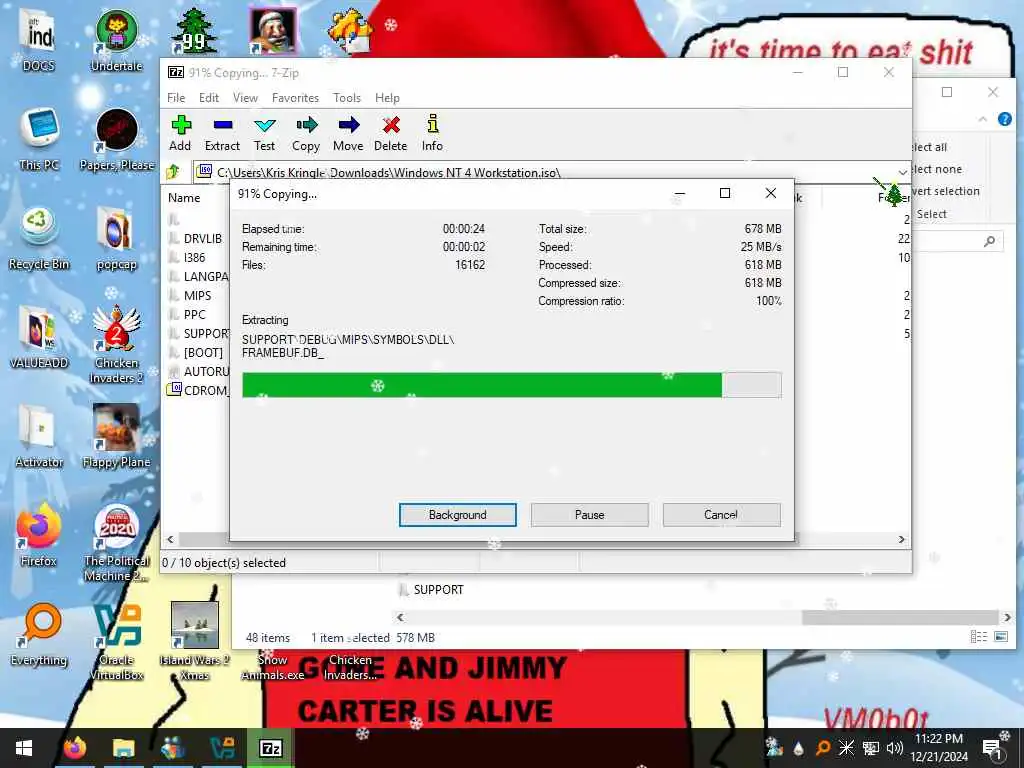Click 7-Zip horizontal scrollbar right arrow
Screen dimensions: 1024x768
click(x=902, y=539)
